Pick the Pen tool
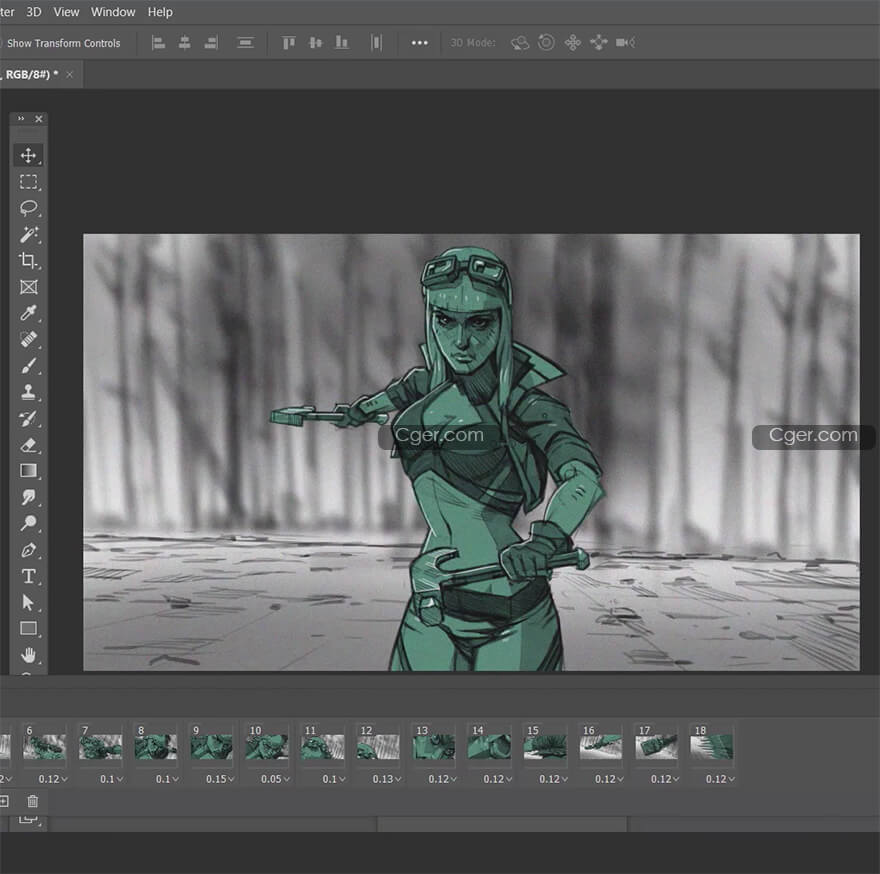Image resolution: width=880 pixels, height=874 pixels. click(28, 550)
